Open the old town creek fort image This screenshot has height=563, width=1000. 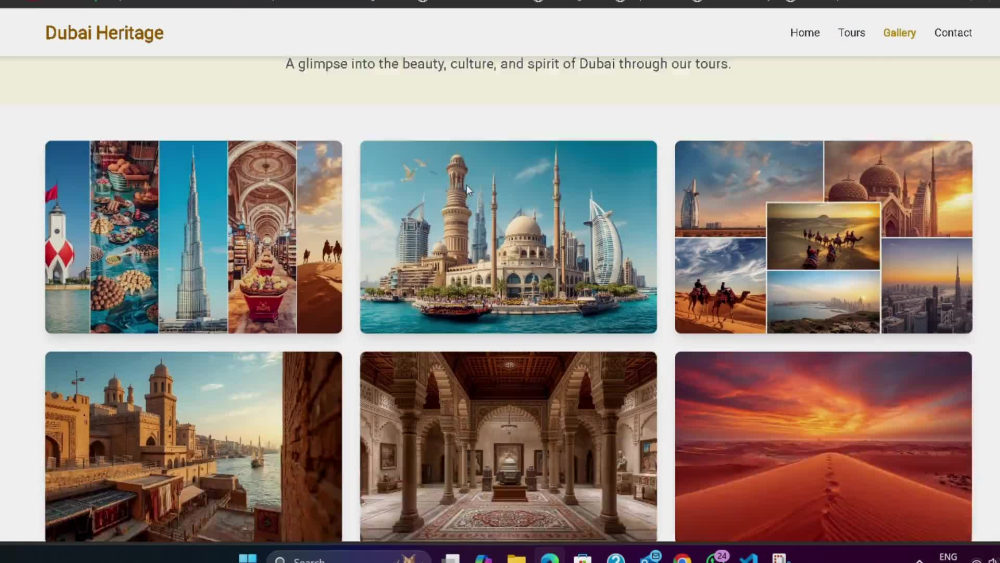(193, 446)
